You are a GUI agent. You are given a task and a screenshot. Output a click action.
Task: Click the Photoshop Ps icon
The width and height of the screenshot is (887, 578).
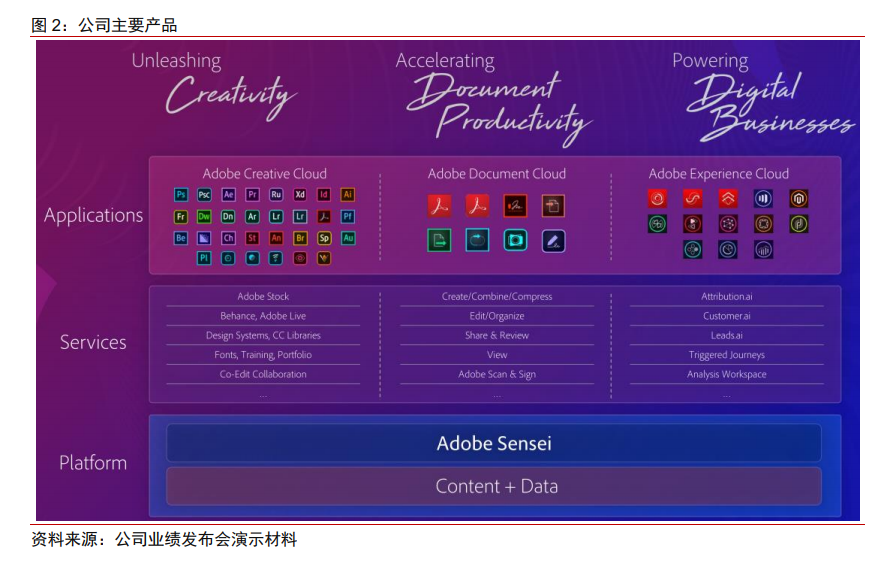(x=180, y=195)
